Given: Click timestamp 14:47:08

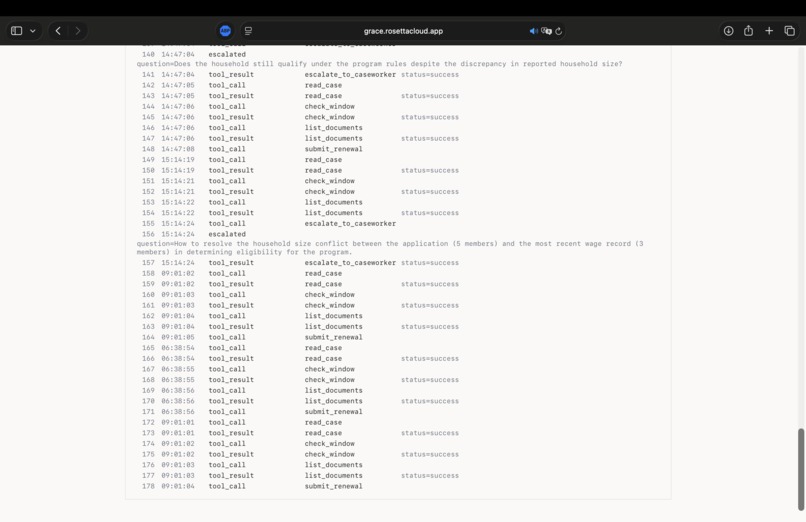Looking at the screenshot, I should tap(178, 149).
